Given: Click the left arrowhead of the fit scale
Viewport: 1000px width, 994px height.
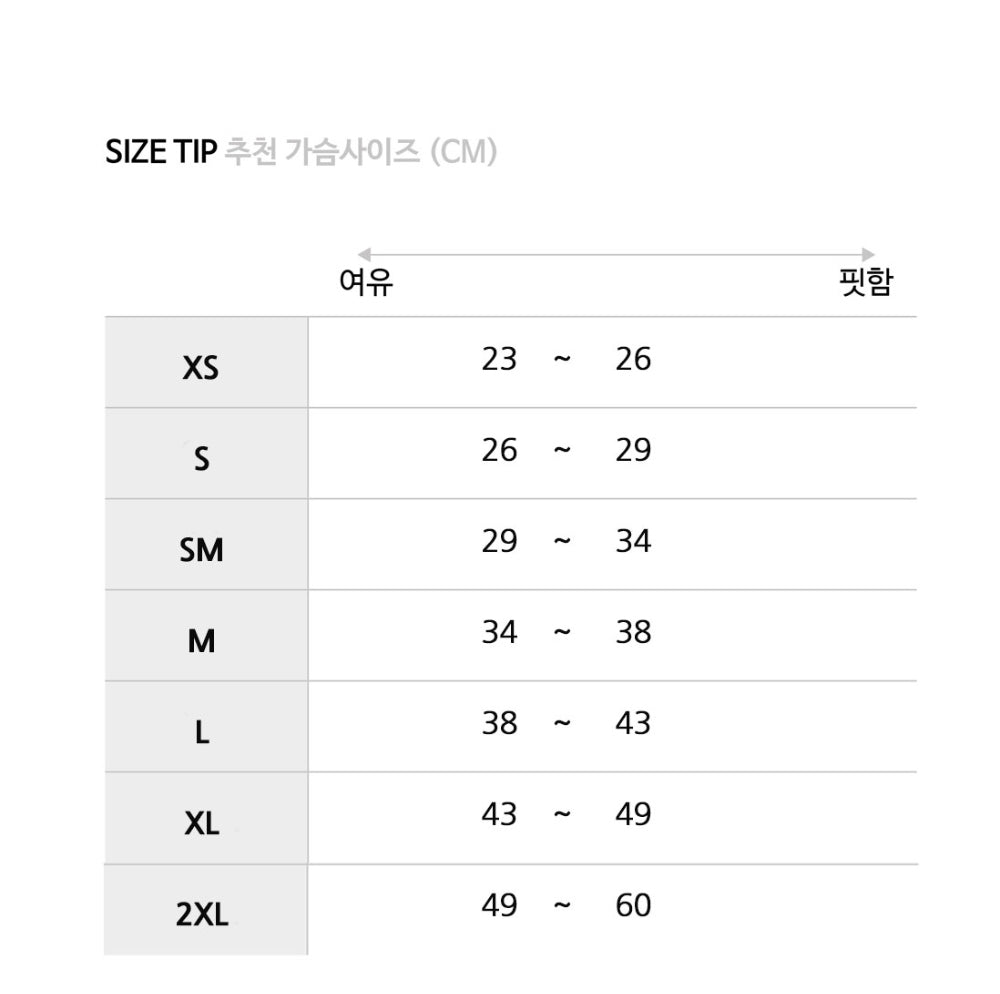Looking at the screenshot, I should coord(364,254).
